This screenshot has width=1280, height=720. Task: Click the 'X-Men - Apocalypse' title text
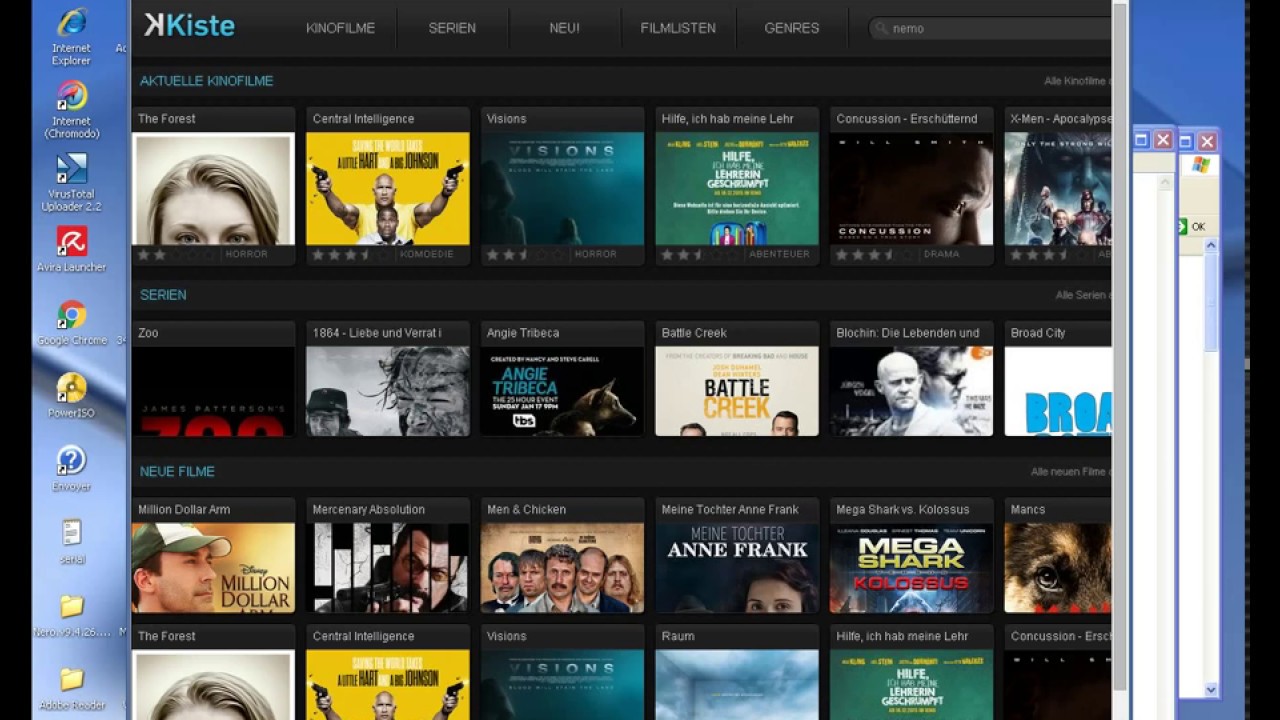click(1060, 119)
